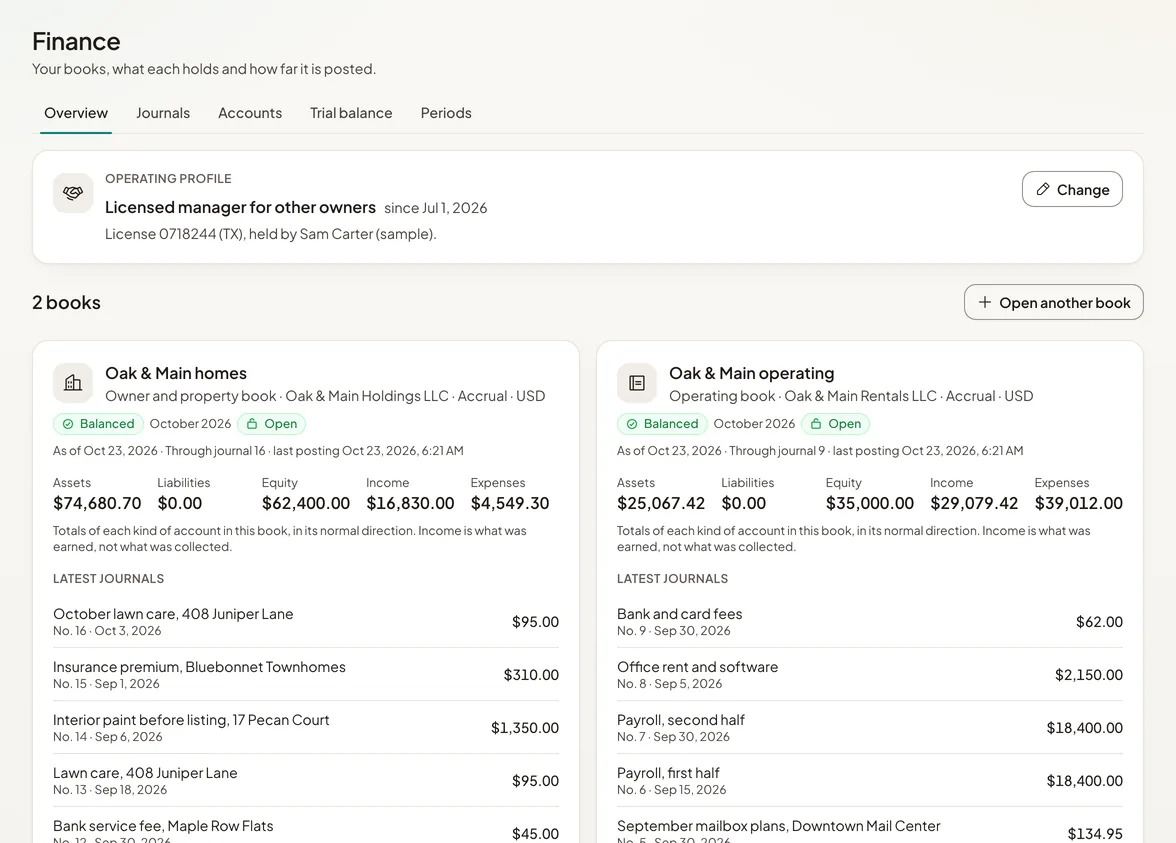Viewport: 1176px width, 843px height.
Task: Click the $25,067.42 Assets total
Action: point(661,503)
